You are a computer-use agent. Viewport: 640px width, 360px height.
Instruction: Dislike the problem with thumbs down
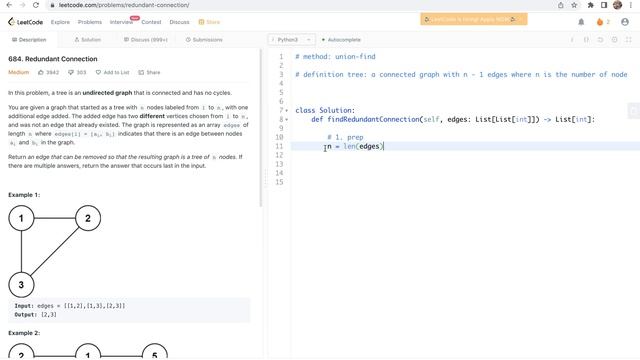click(x=71, y=72)
